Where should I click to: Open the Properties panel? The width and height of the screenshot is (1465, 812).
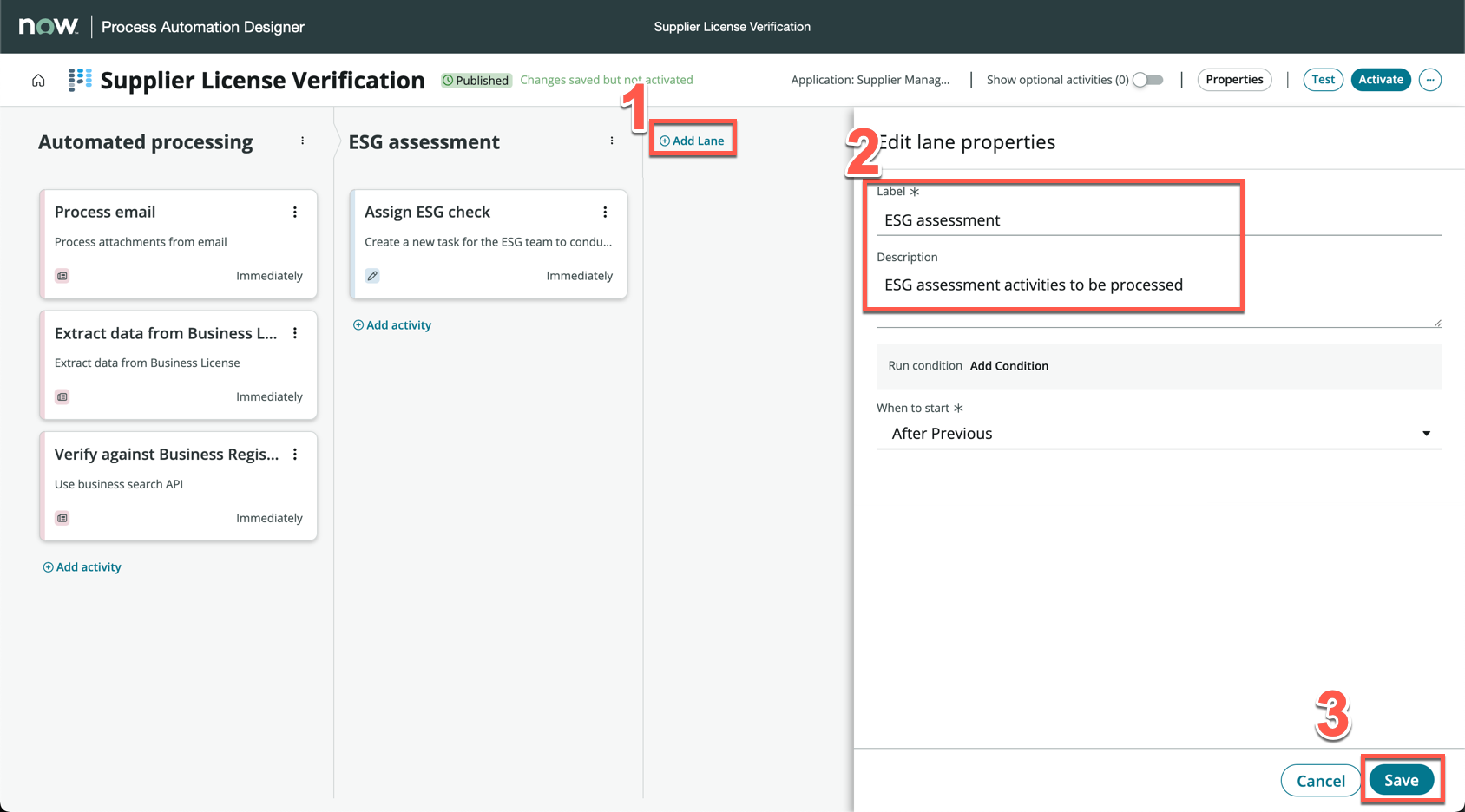[1233, 80]
